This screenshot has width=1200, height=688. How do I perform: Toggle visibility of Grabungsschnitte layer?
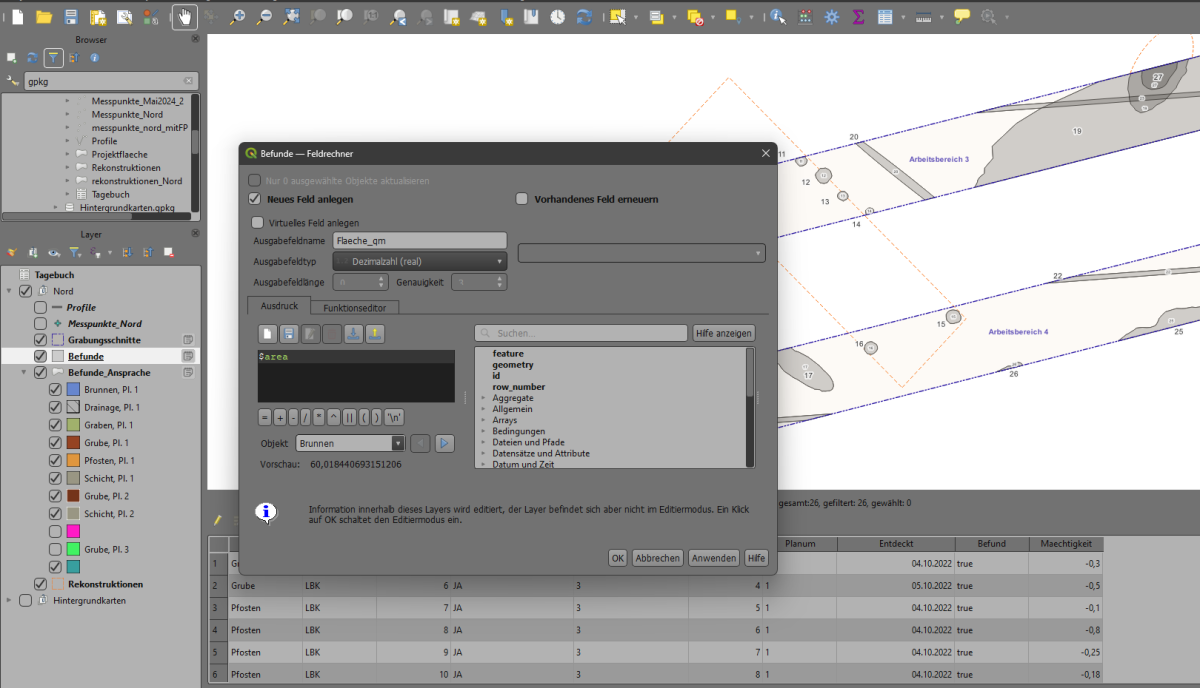[x=40, y=340]
